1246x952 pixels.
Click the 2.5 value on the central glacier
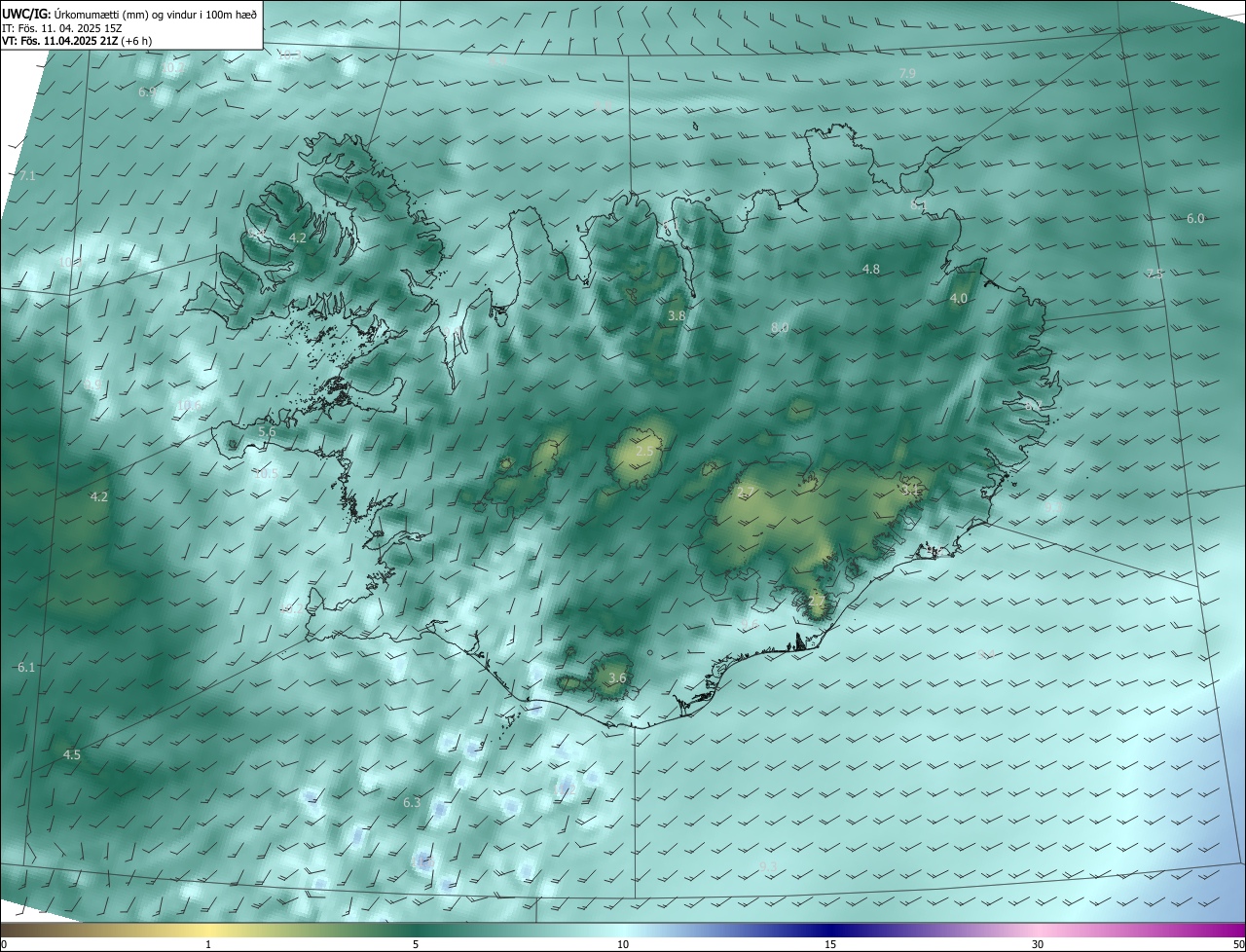[x=644, y=452]
